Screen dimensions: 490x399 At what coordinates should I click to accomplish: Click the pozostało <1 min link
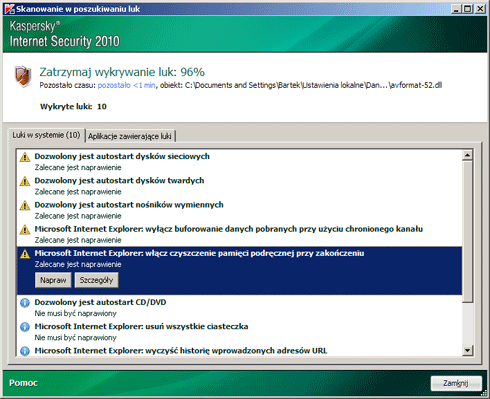[126, 85]
